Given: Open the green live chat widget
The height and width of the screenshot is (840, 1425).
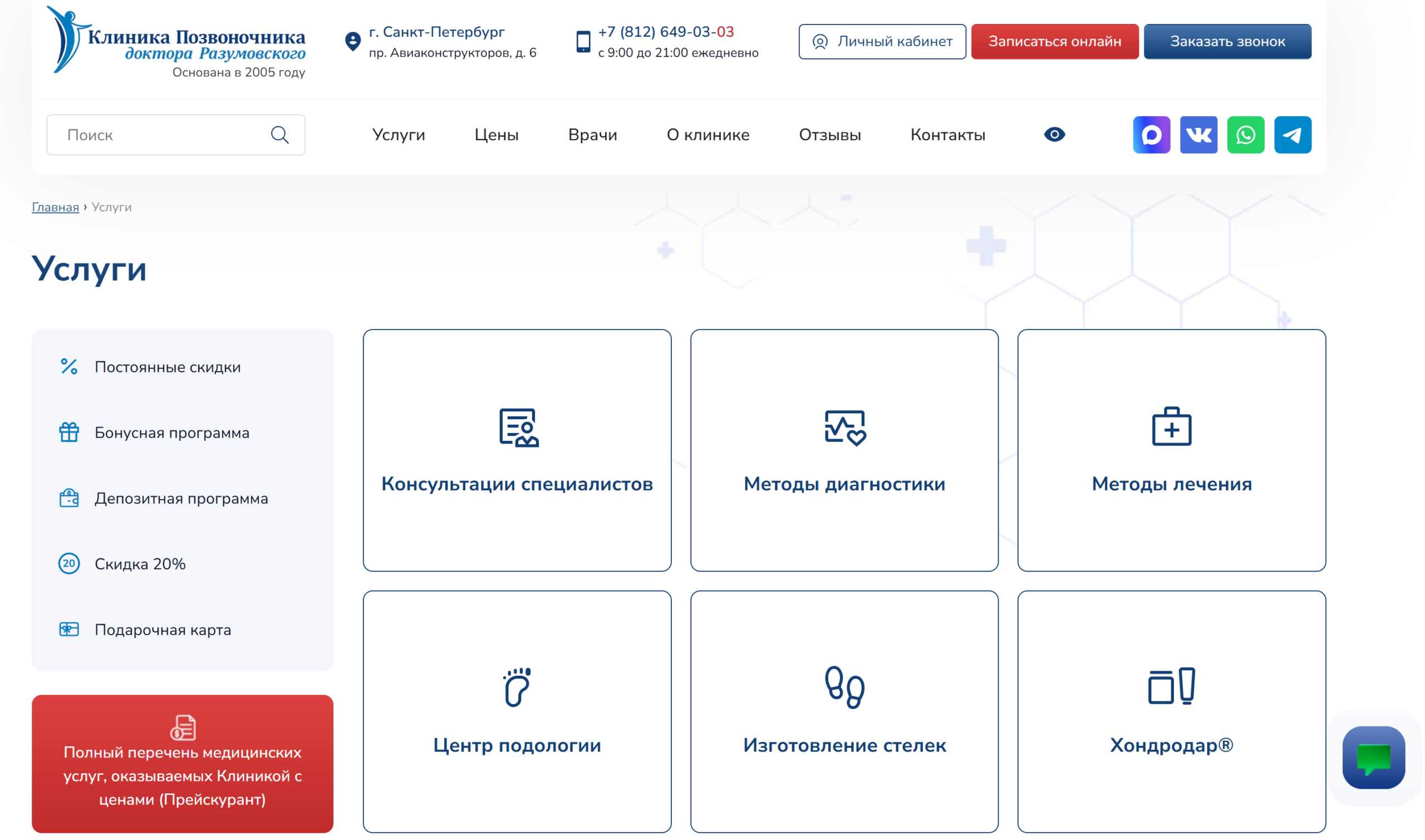Looking at the screenshot, I should (1373, 758).
